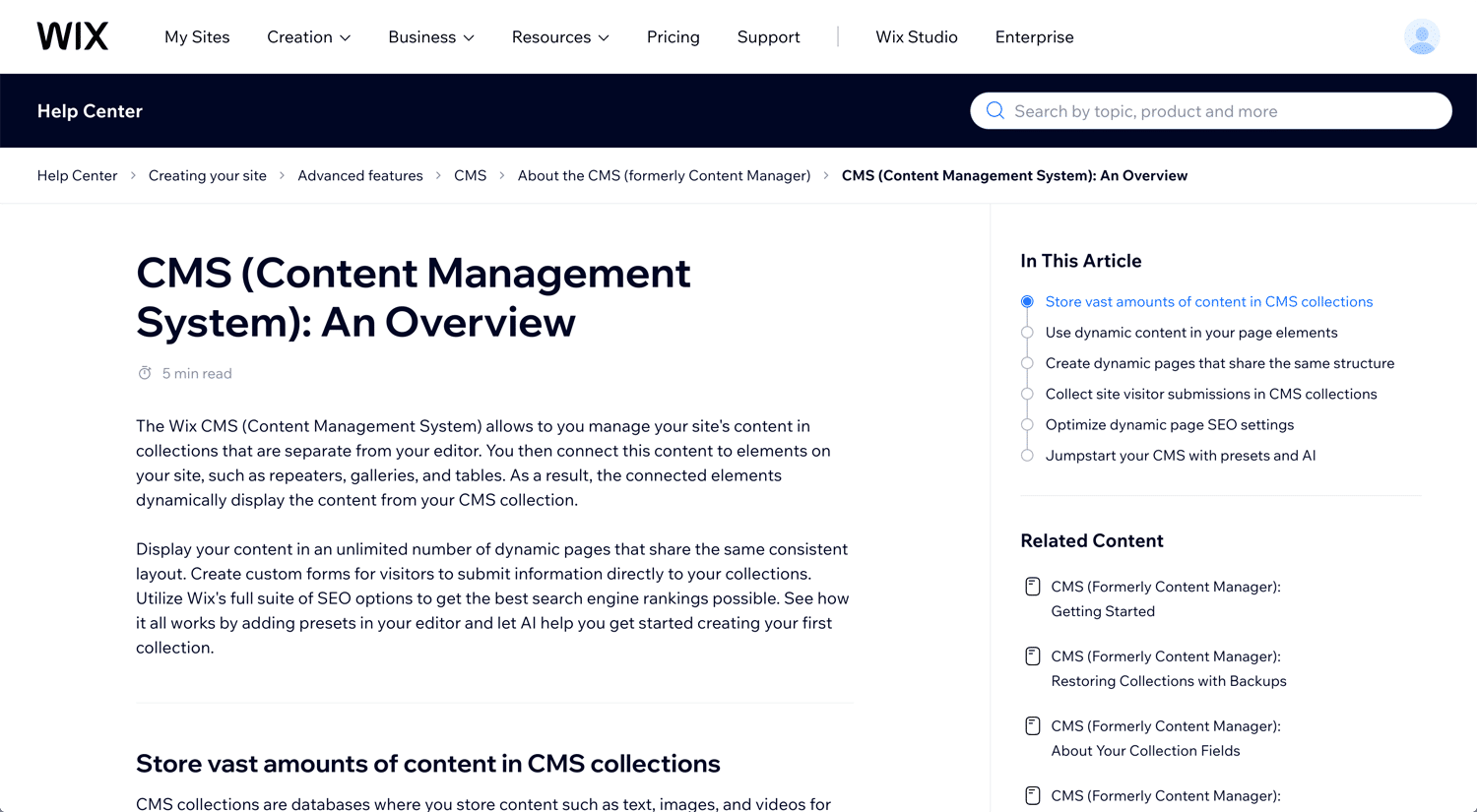Screen dimensions: 1477x812
Task: Expand the Creation dropdown menu
Action: coord(308,36)
